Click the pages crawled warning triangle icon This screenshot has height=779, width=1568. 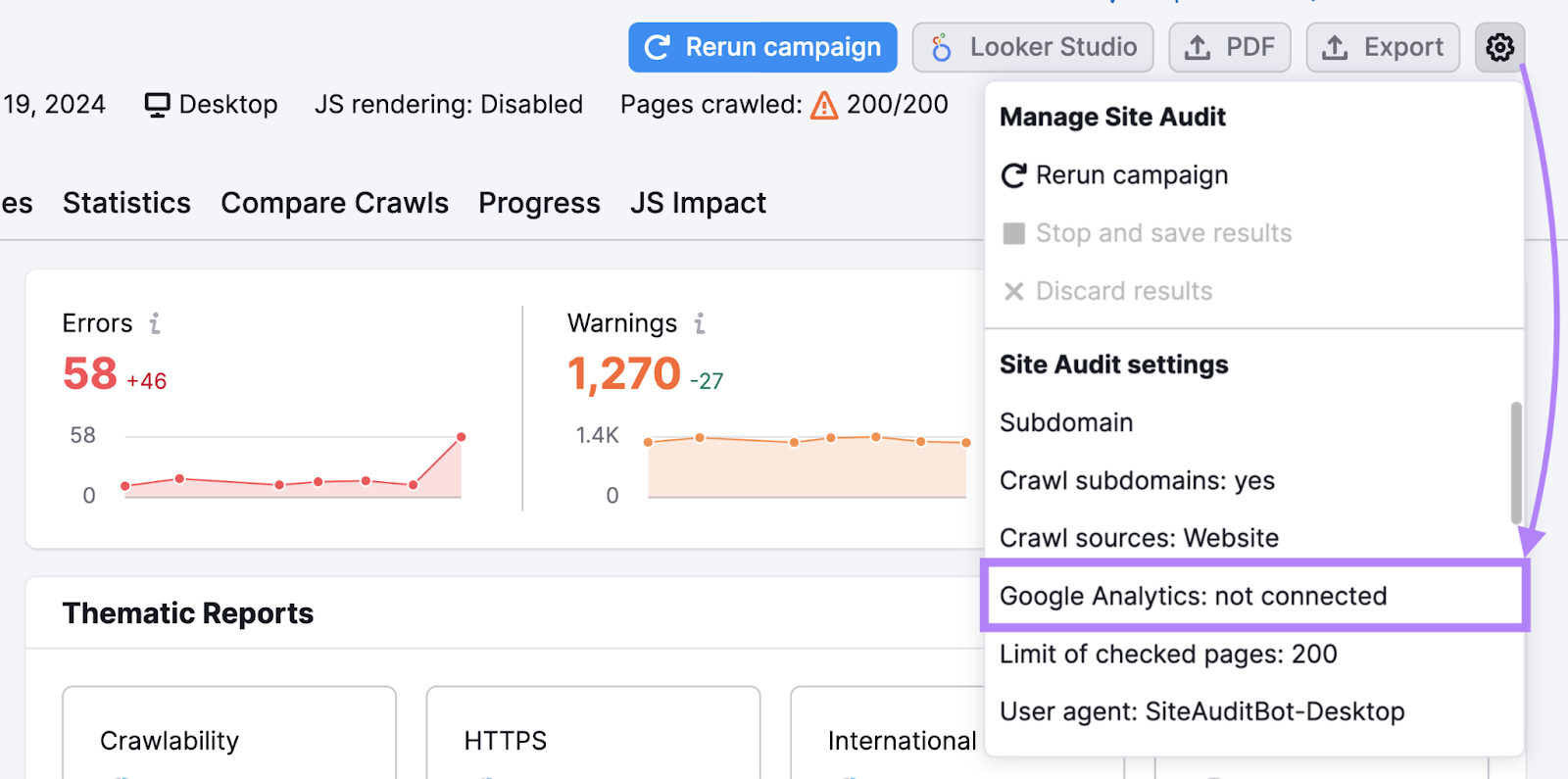click(x=824, y=105)
